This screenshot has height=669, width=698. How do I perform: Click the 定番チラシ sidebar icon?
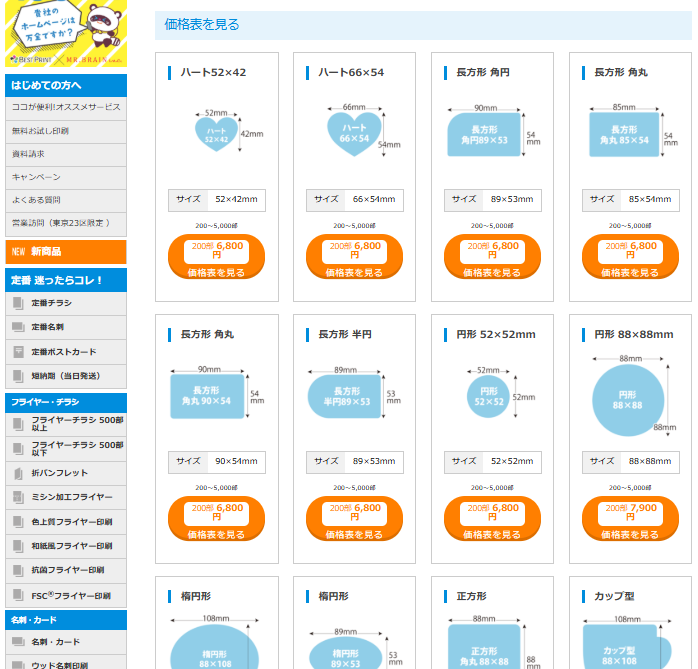(x=18, y=303)
